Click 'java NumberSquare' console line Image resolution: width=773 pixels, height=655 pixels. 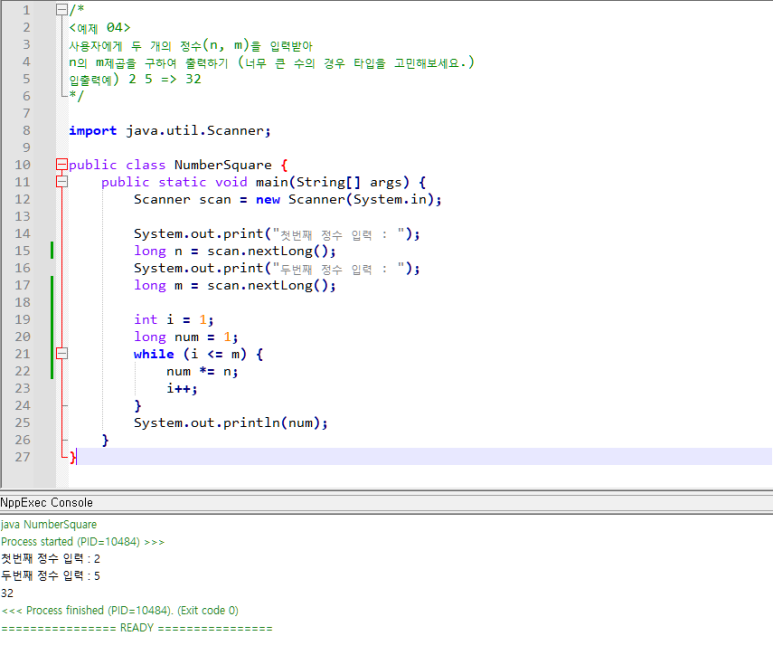point(49,524)
